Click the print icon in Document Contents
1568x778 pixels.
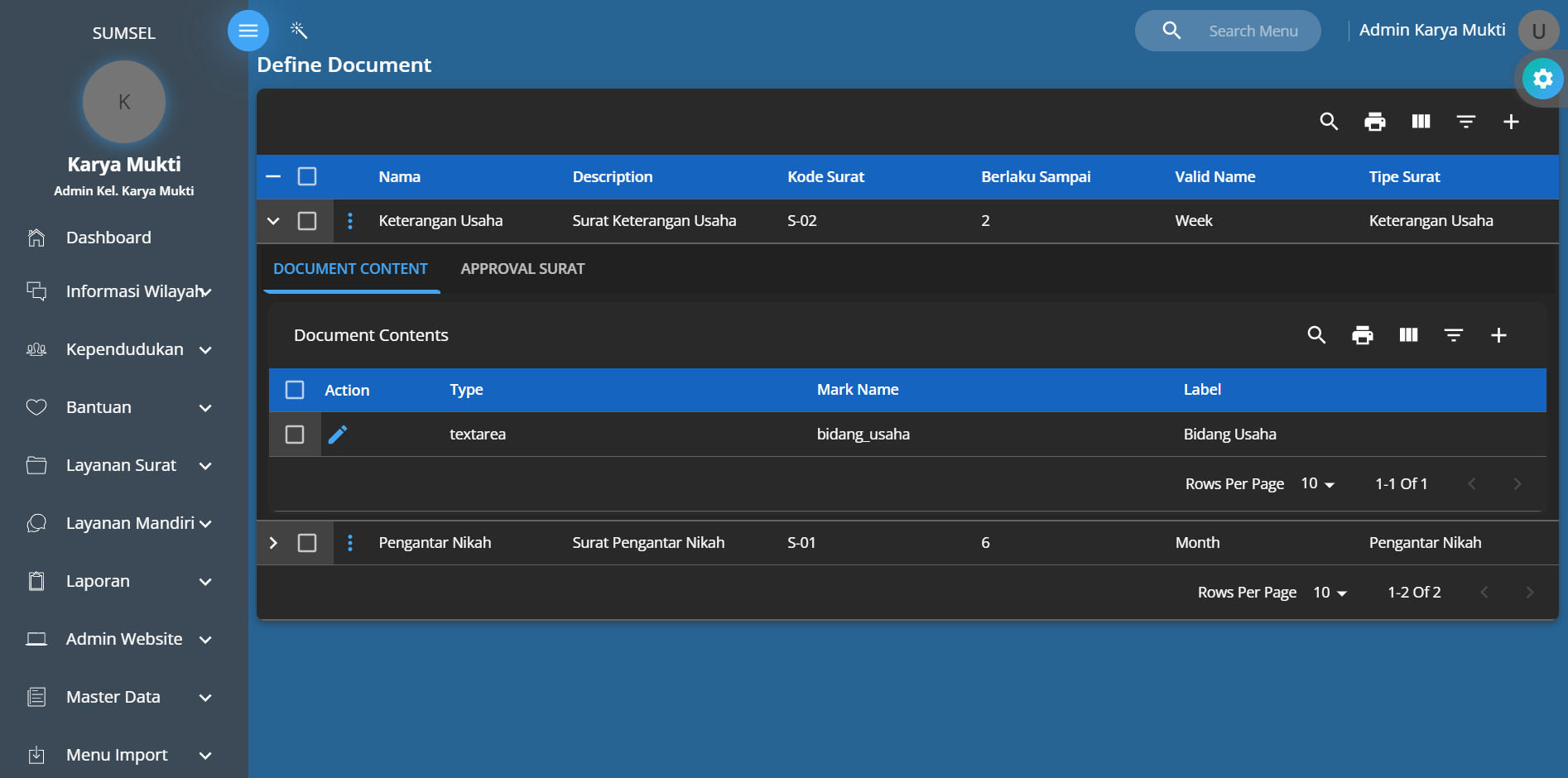tap(1362, 335)
